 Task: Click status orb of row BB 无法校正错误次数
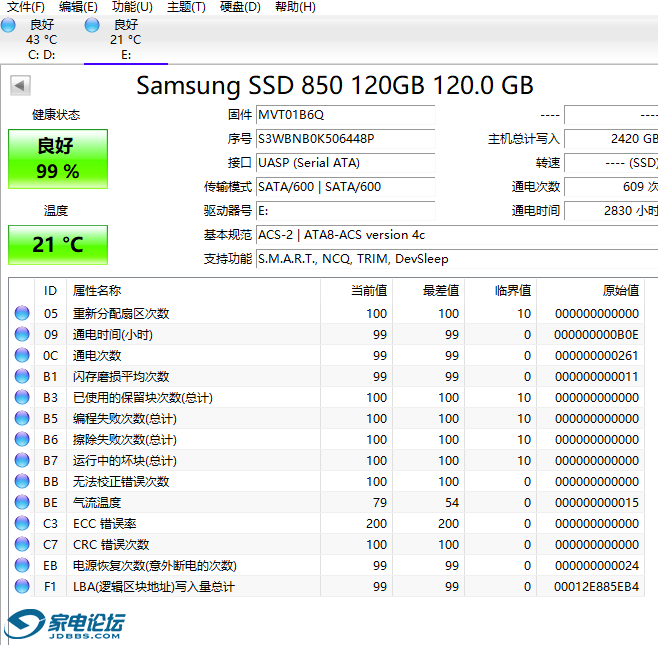pos(22,481)
